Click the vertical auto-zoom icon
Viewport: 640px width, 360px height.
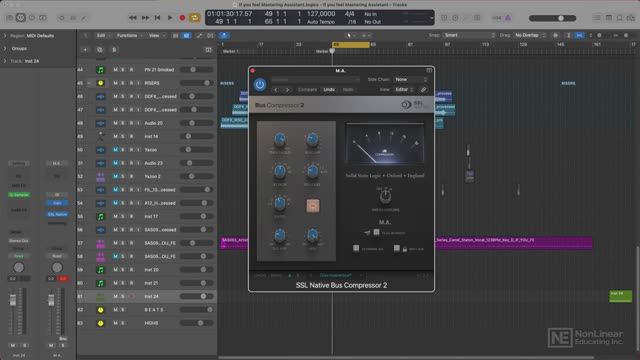click(569, 36)
